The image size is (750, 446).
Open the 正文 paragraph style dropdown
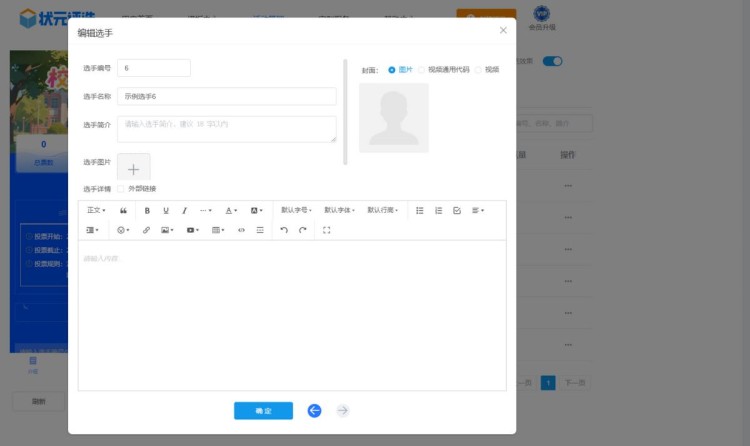click(x=96, y=211)
